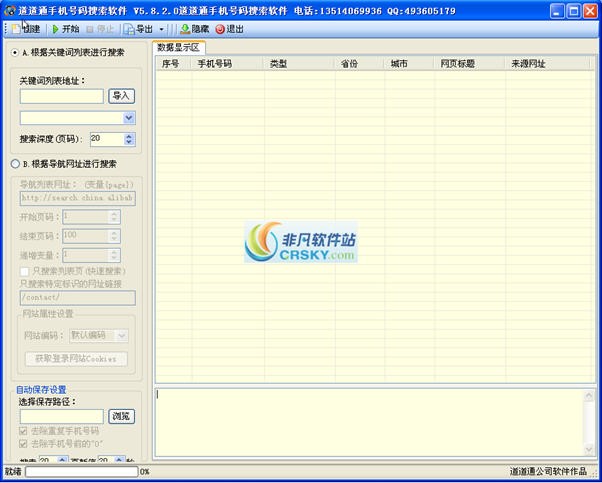
Task: Click the 省份 column header
Action: point(359,64)
